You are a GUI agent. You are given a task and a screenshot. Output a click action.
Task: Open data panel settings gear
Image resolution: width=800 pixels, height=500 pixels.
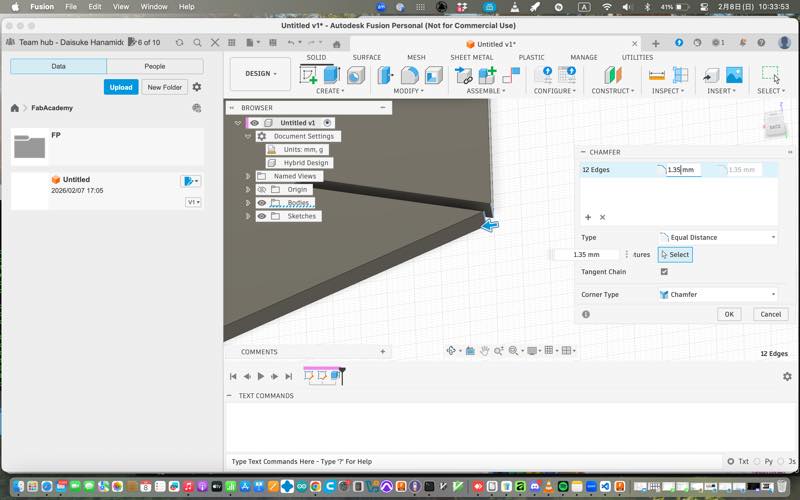(197, 87)
